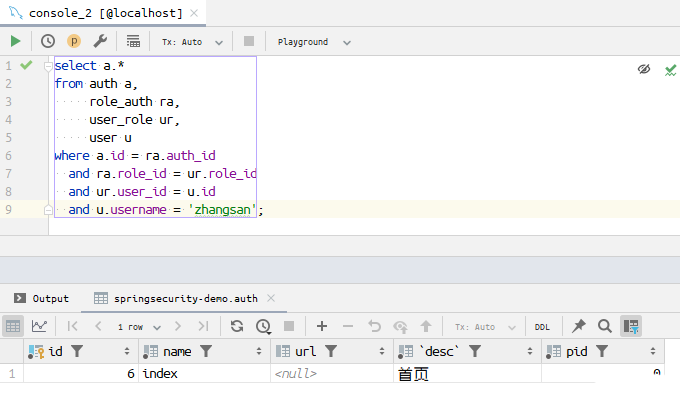Screen dimensions: 680x397
Task: Click line number 6 in the gutter
Action: coord(8,156)
